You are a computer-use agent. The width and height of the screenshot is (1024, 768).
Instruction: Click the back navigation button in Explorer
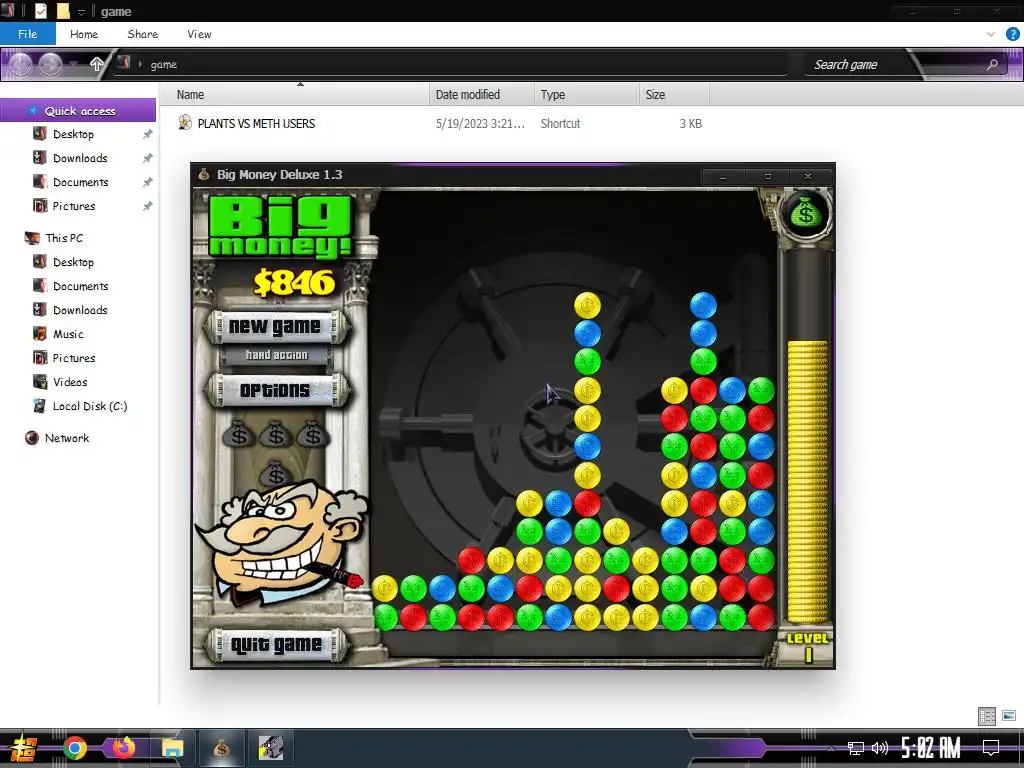(x=20, y=64)
